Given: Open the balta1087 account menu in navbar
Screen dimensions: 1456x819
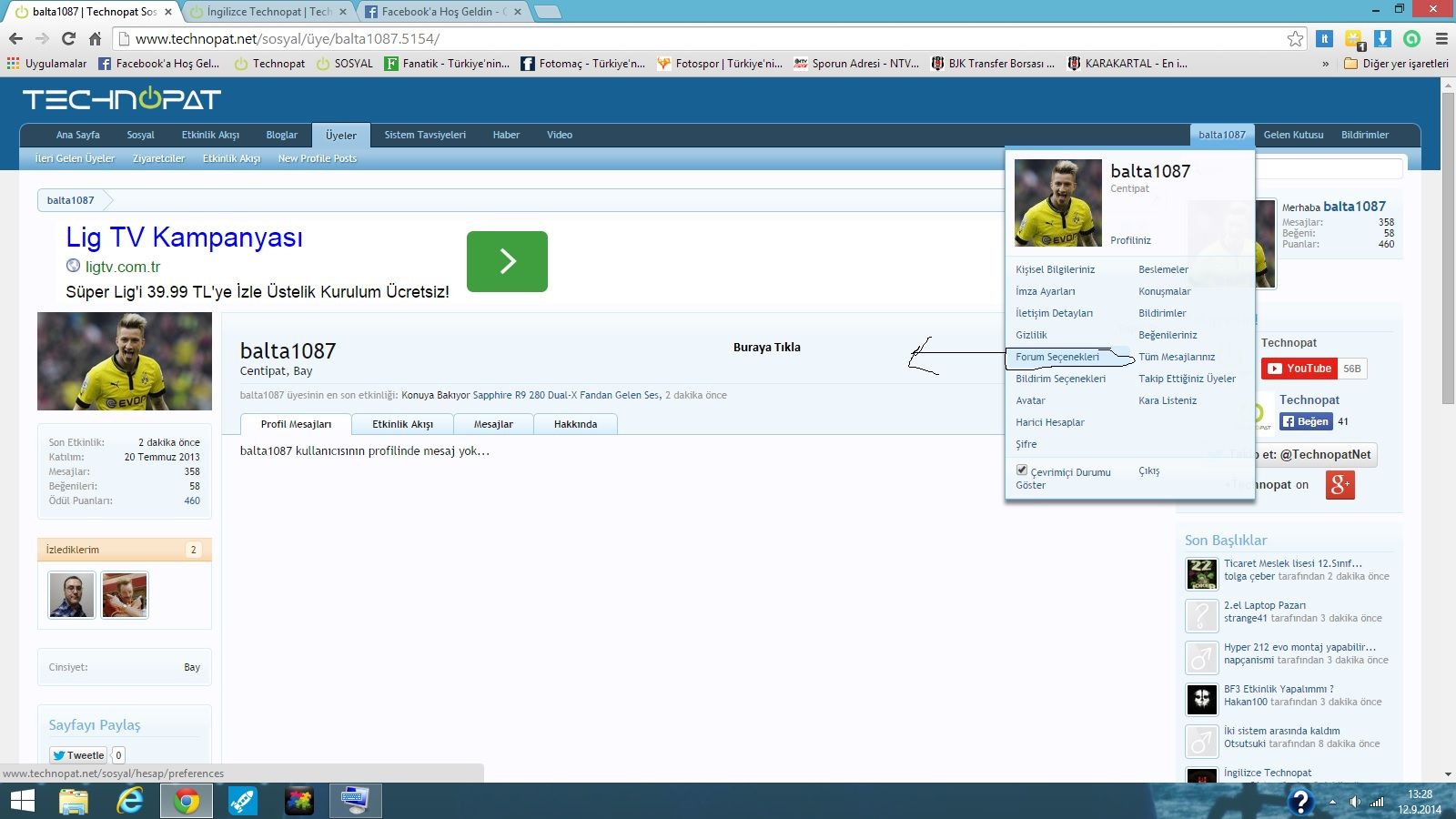Looking at the screenshot, I should coord(1221,135).
